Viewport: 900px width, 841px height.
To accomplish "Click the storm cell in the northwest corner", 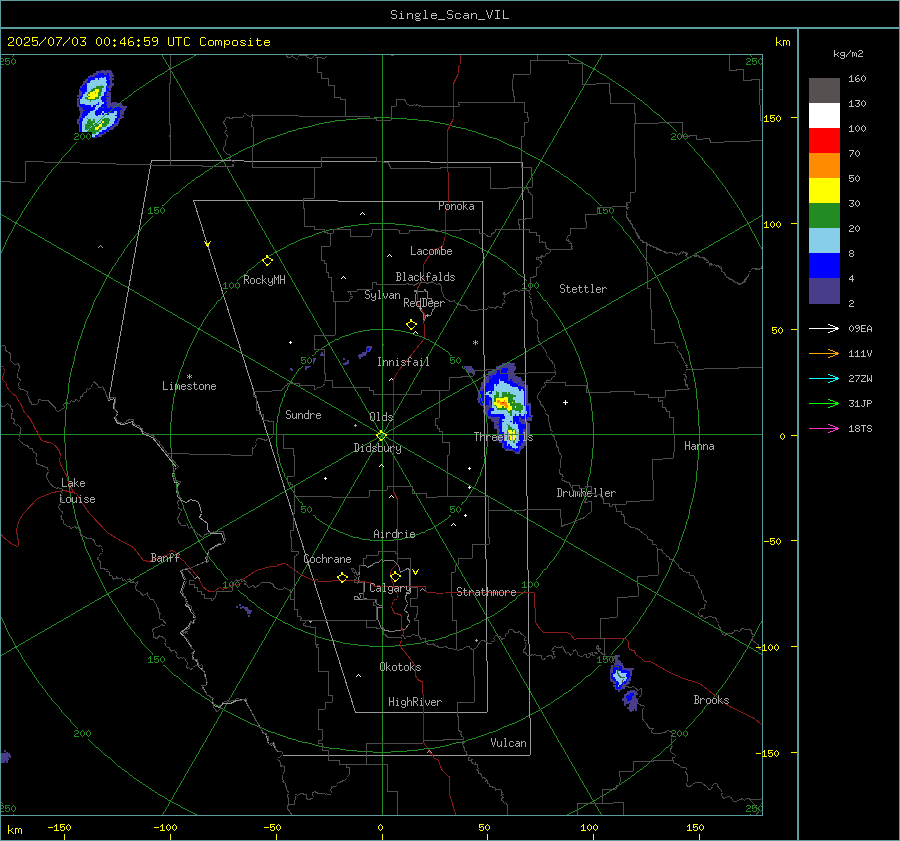I will point(99,103).
